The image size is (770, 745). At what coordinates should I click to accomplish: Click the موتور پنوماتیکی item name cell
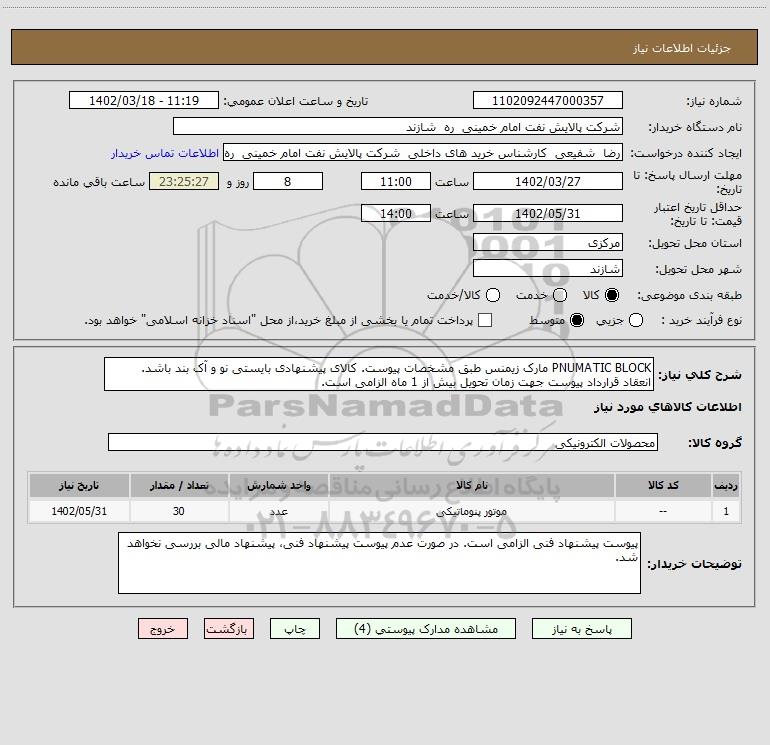click(x=472, y=511)
